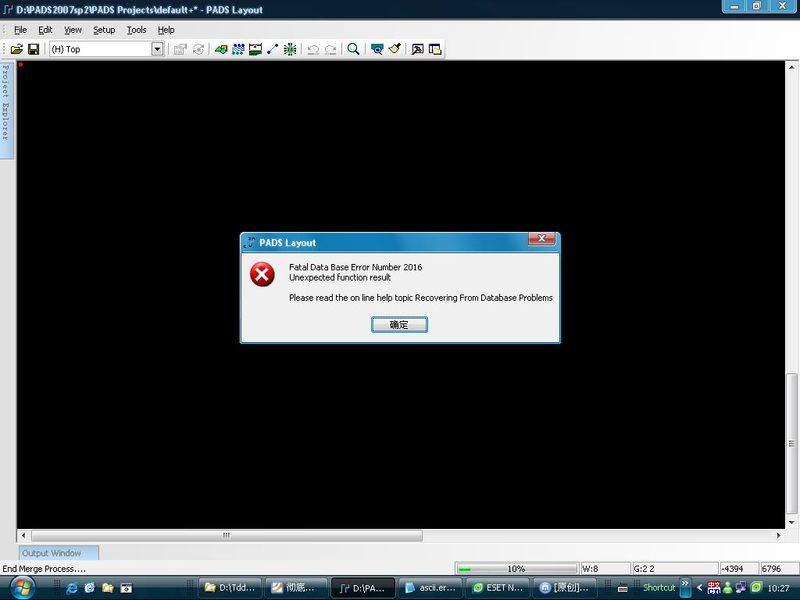Click the Undo arrow icon
The image size is (800, 600).
(313, 49)
